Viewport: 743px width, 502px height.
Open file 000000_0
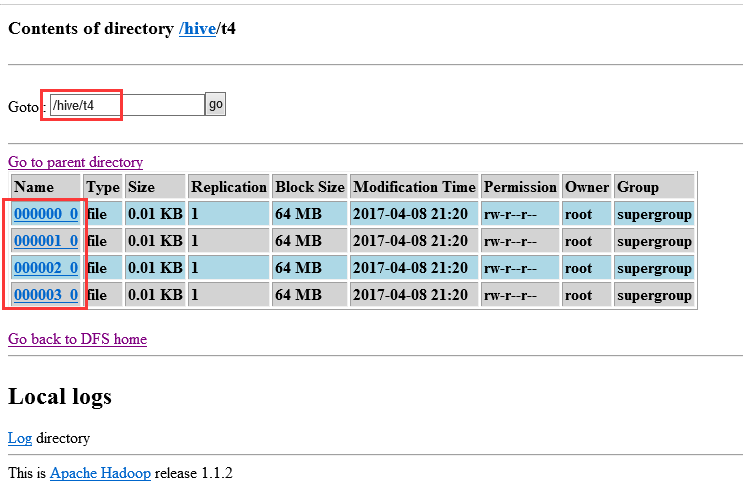tap(46, 214)
